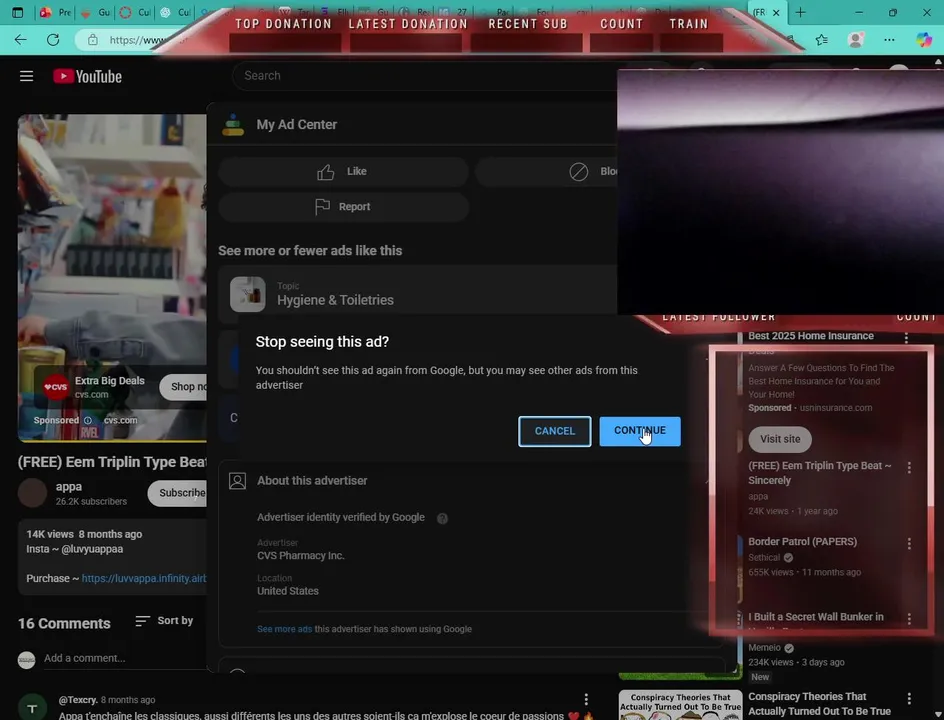Select the Hygiene & Toiletries topic row
Screen dimensions: 944x720
[418, 294]
